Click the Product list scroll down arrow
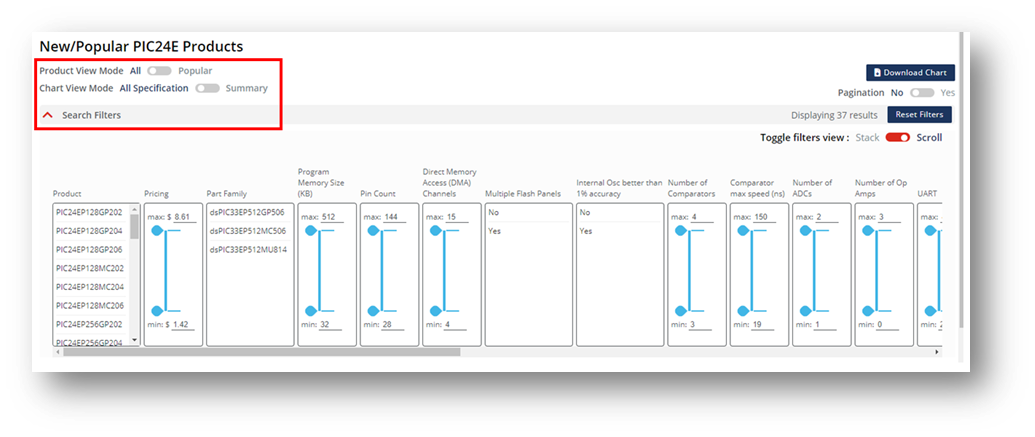 click(x=134, y=341)
